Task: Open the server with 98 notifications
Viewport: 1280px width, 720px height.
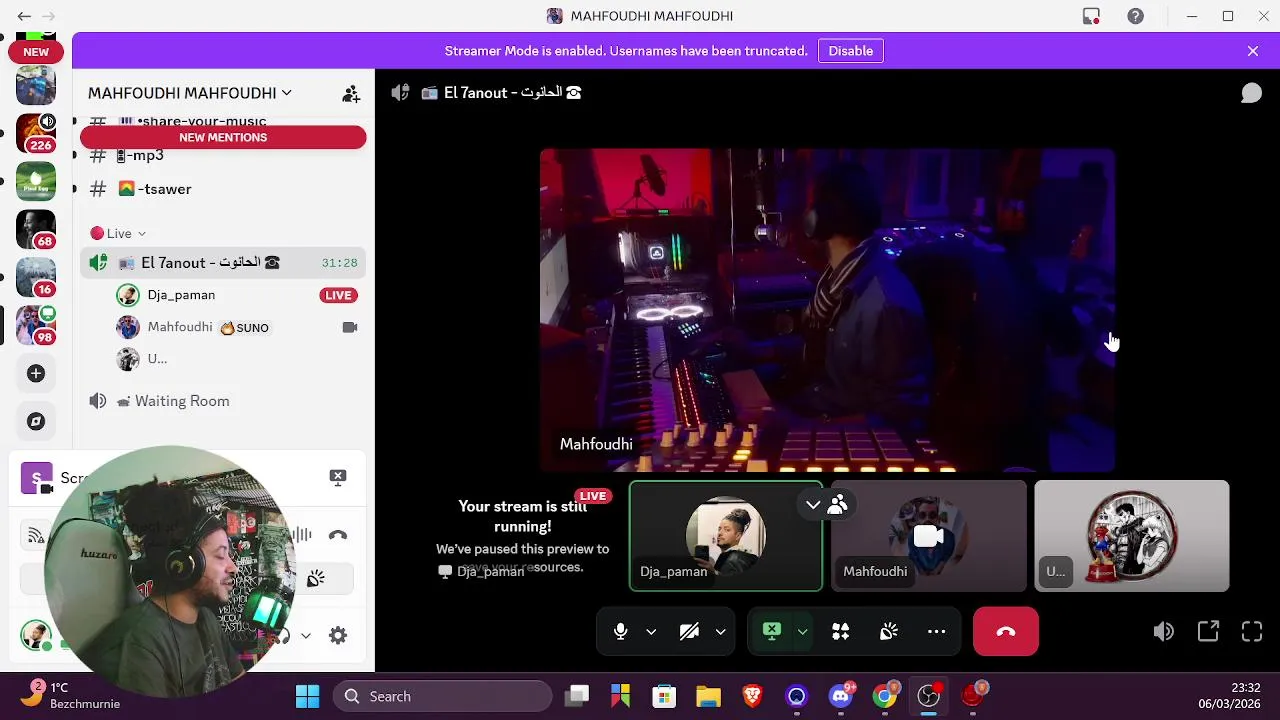Action: click(x=36, y=325)
